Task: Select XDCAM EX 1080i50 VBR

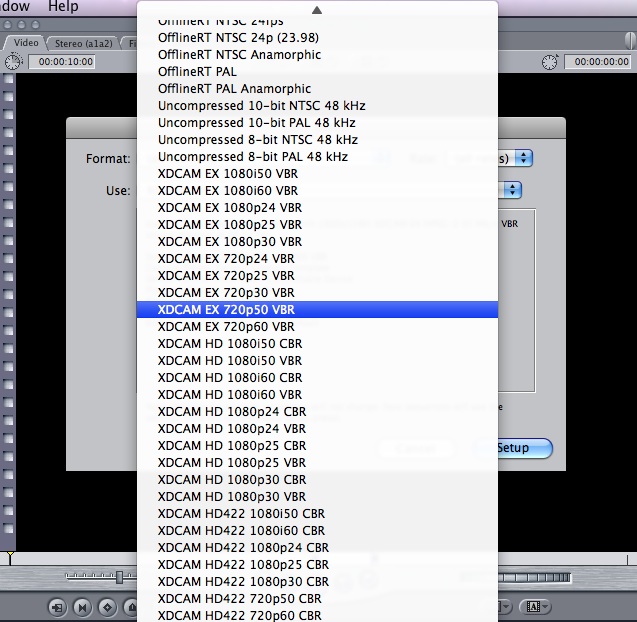Action: tap(317, 173)
